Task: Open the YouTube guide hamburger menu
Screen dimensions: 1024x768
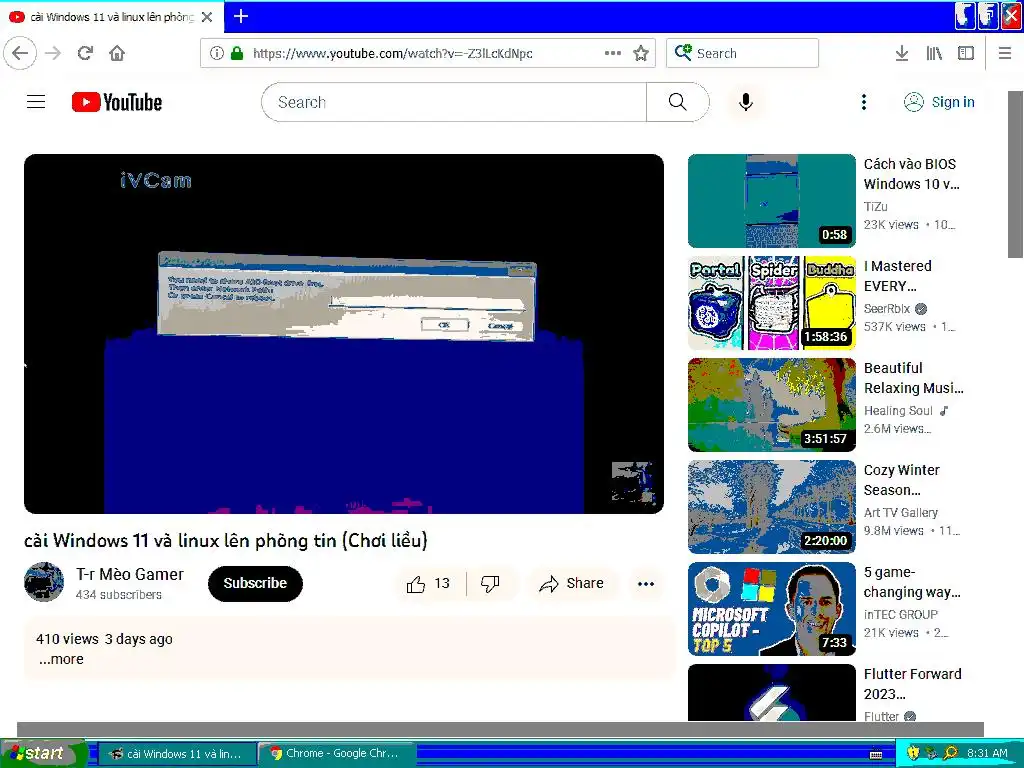Action: coord(36,102)
